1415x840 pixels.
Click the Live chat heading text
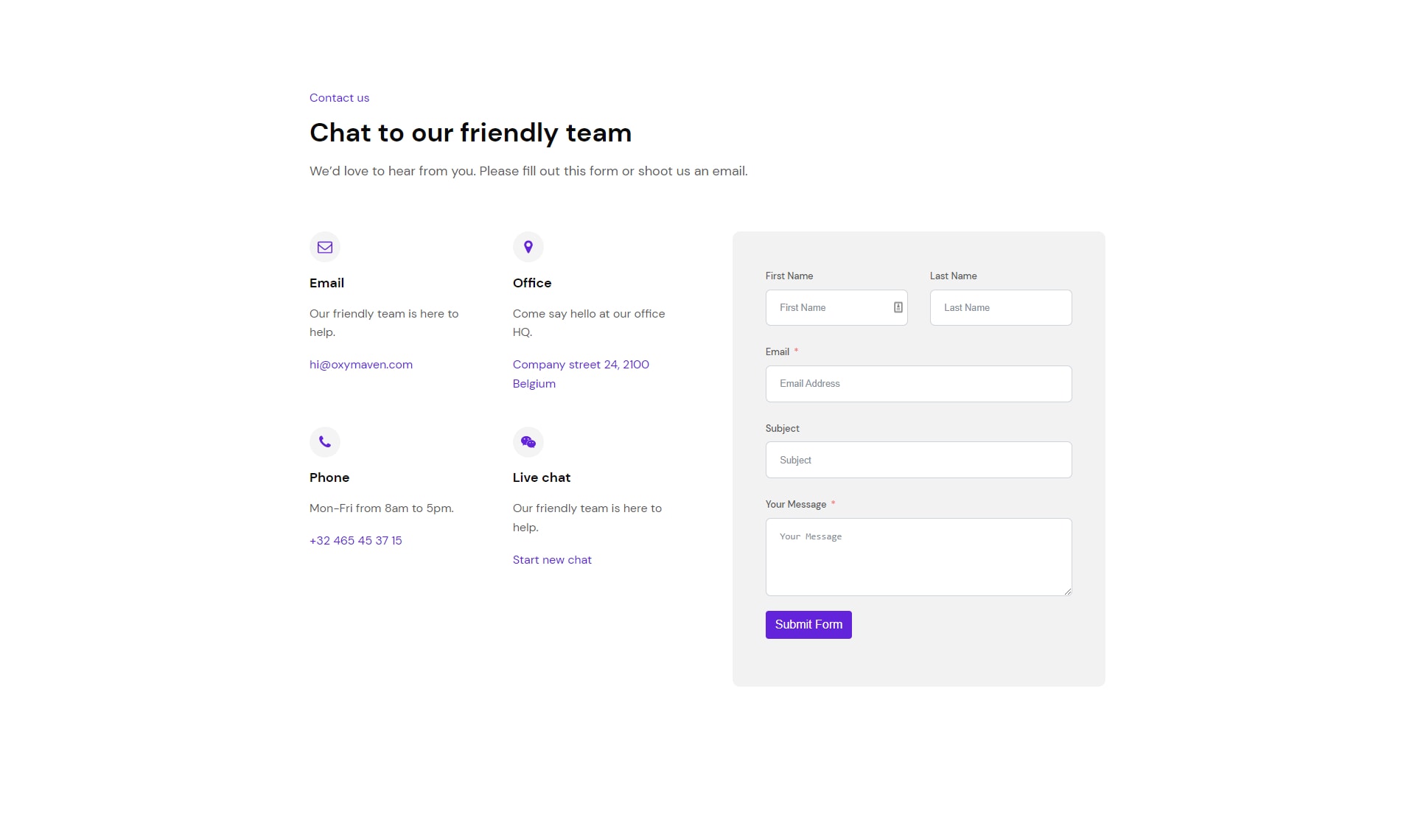click(x=542, y=477)
